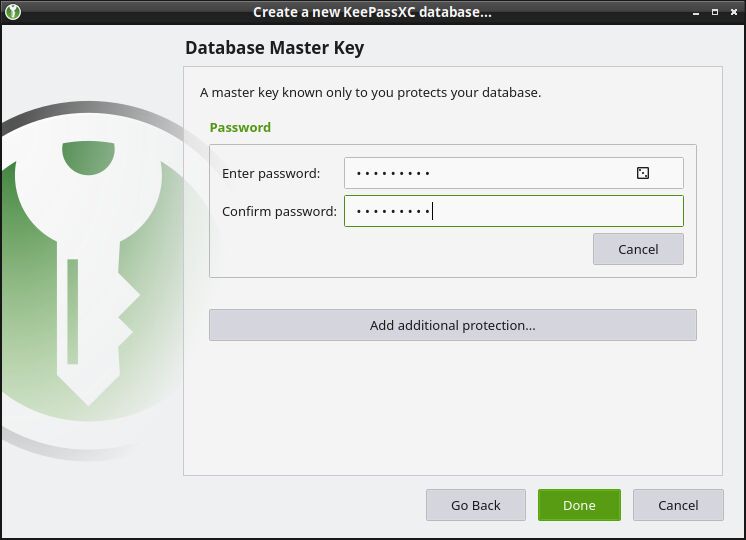The image size is (746, 540).
Task: Click the 'Enter password:' label
Action: (271, 173)
